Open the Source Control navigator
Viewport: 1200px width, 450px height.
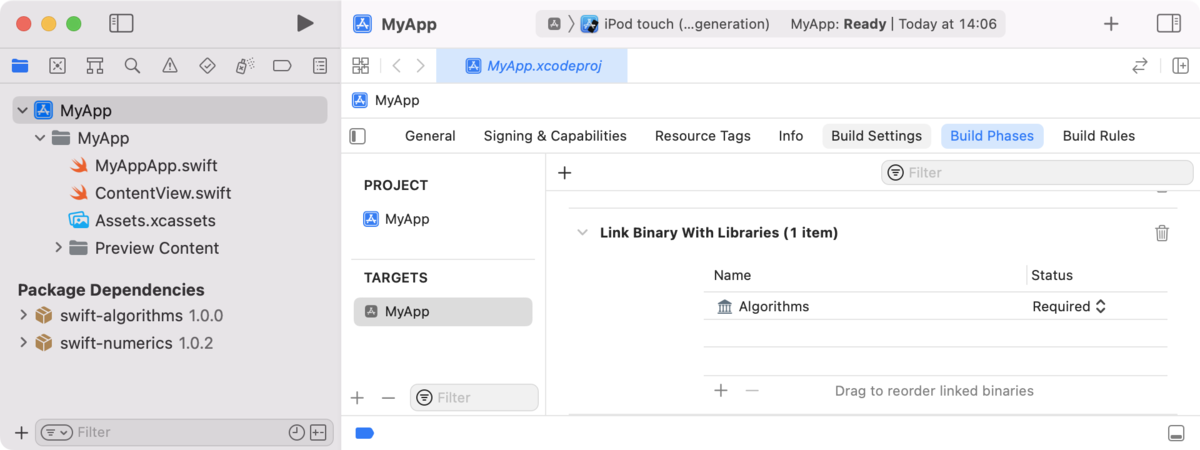pyautogui.click(x=57, y=66)
